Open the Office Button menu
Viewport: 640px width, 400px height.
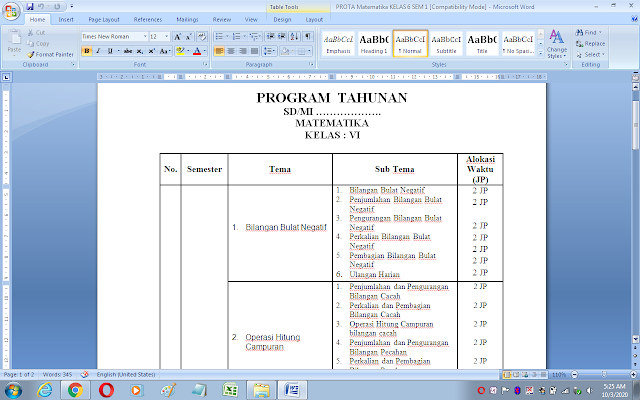[11, 11]
